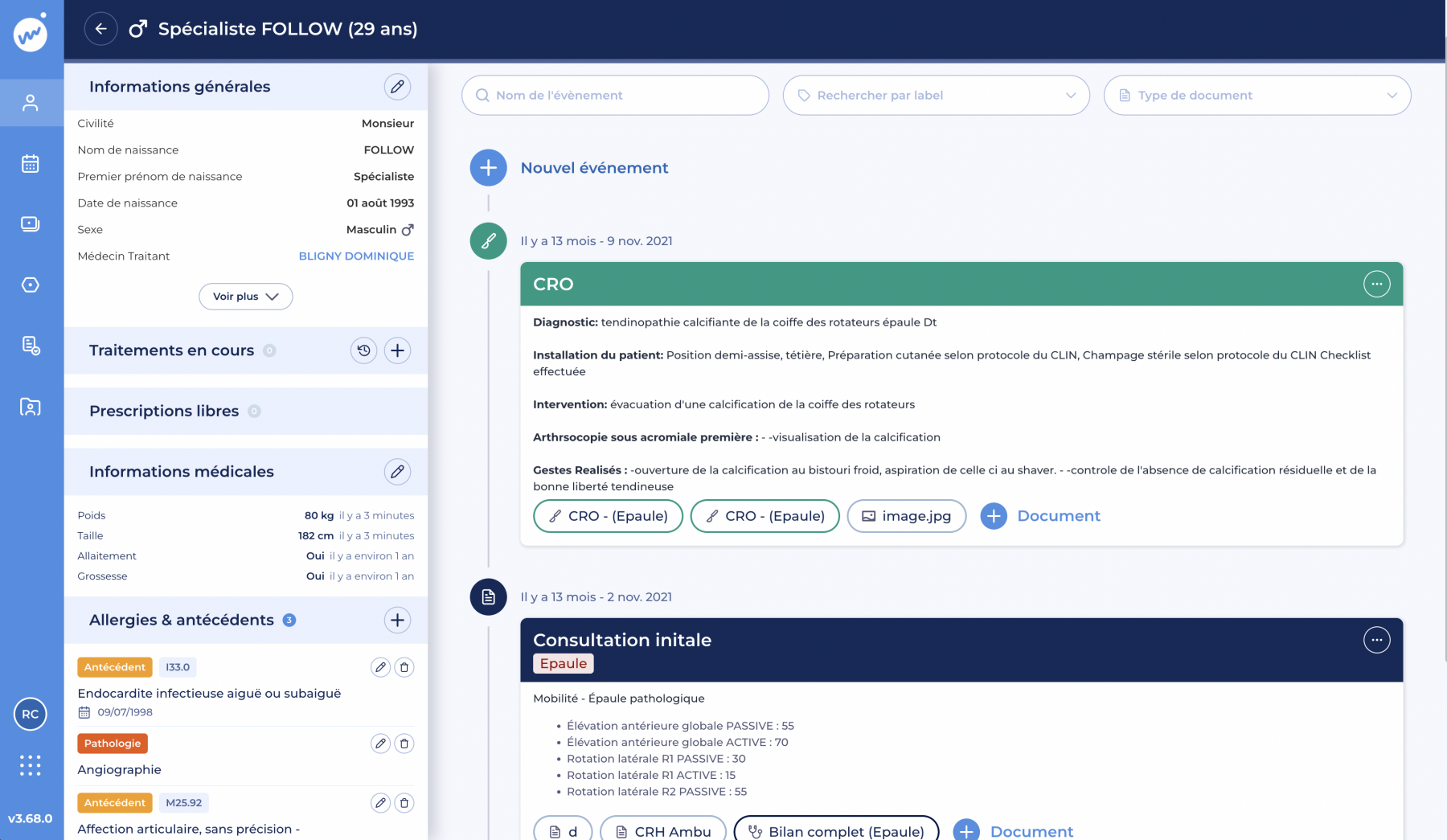Add new allergy or antécédent
The height and width of the screenshot is (840, 1447).
[x=397, y=620]
